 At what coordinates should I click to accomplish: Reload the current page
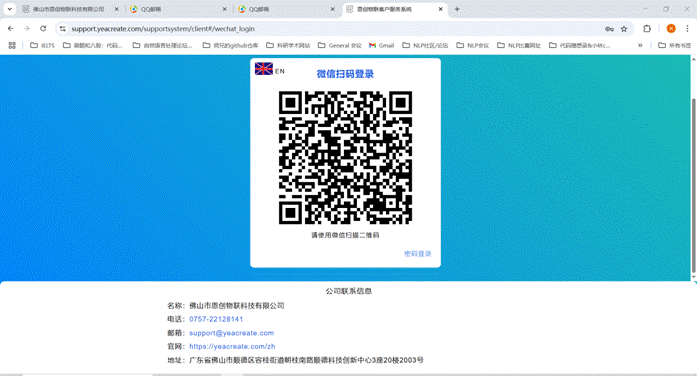click(x=43, y=28)
